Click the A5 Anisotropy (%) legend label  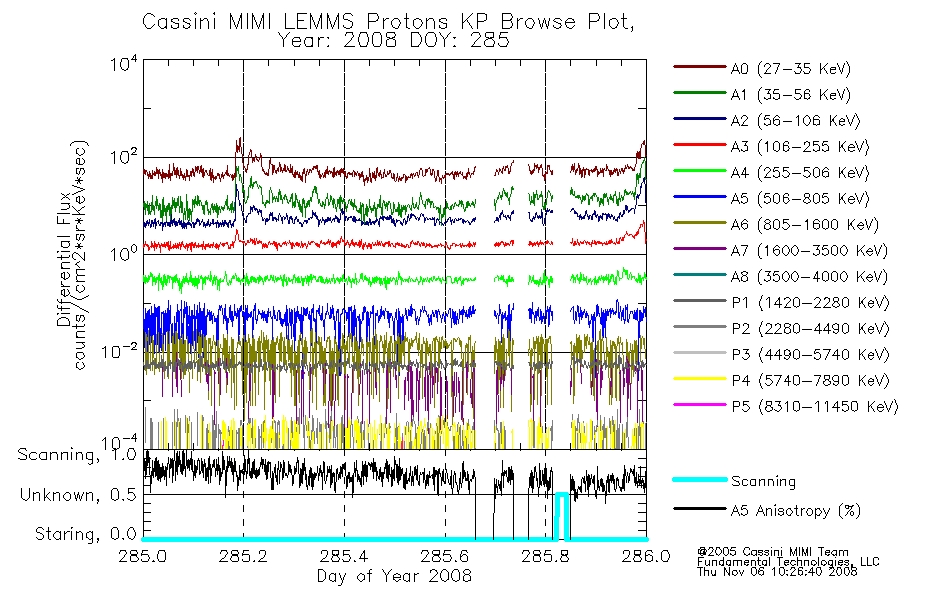[x=796, y=511]
